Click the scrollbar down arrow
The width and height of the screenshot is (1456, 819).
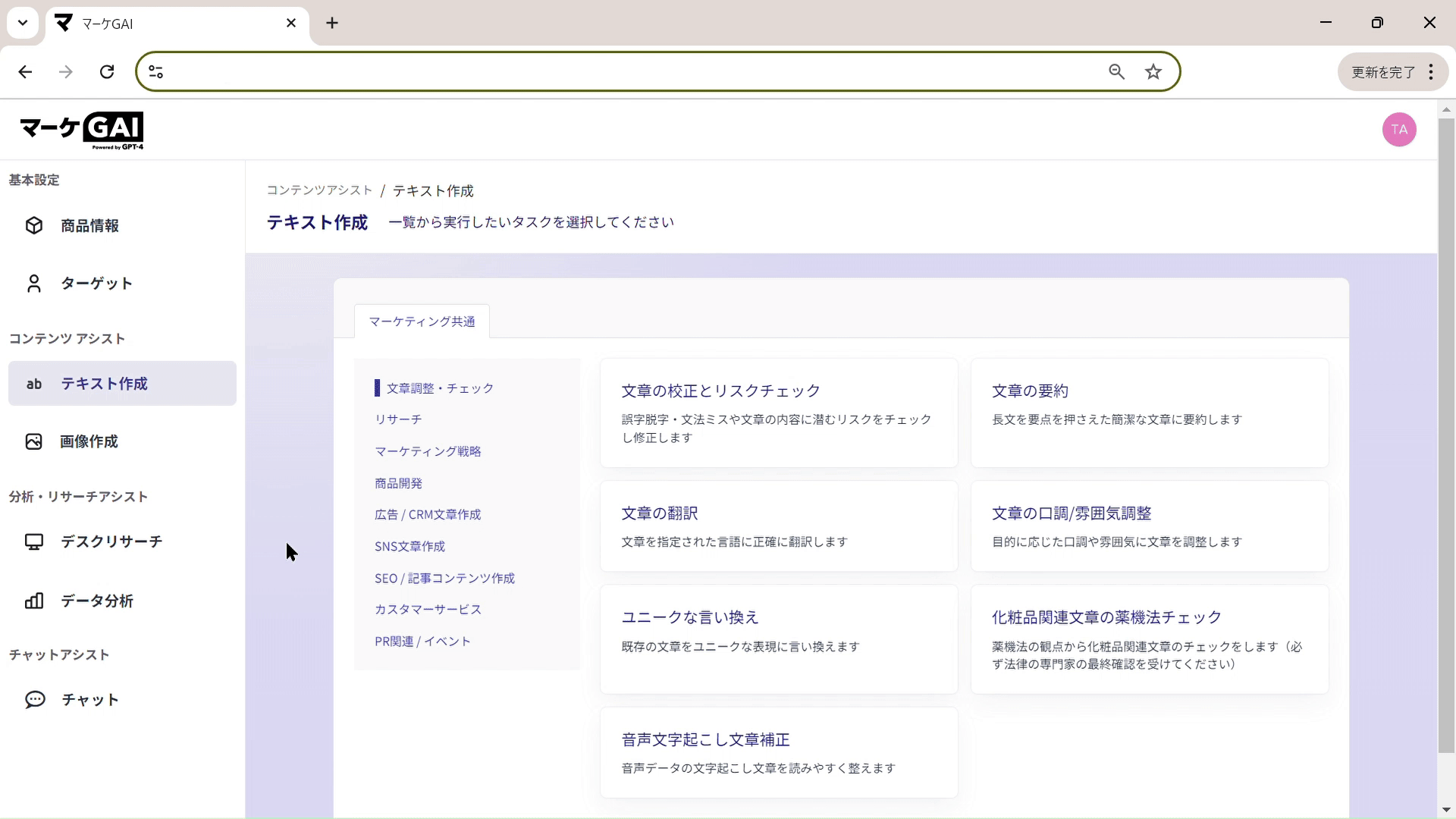[x=1446, y=810]
